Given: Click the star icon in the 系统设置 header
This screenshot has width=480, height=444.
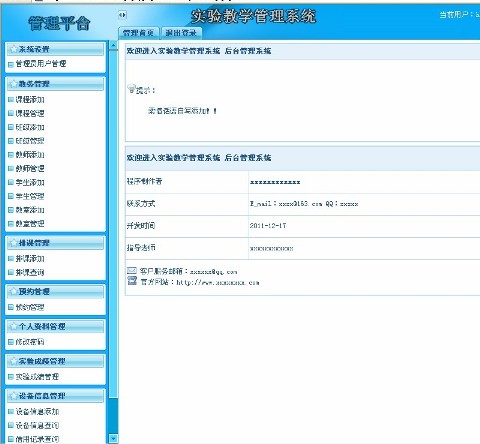Looking at the screenshot, I should [x=14, y=49].
